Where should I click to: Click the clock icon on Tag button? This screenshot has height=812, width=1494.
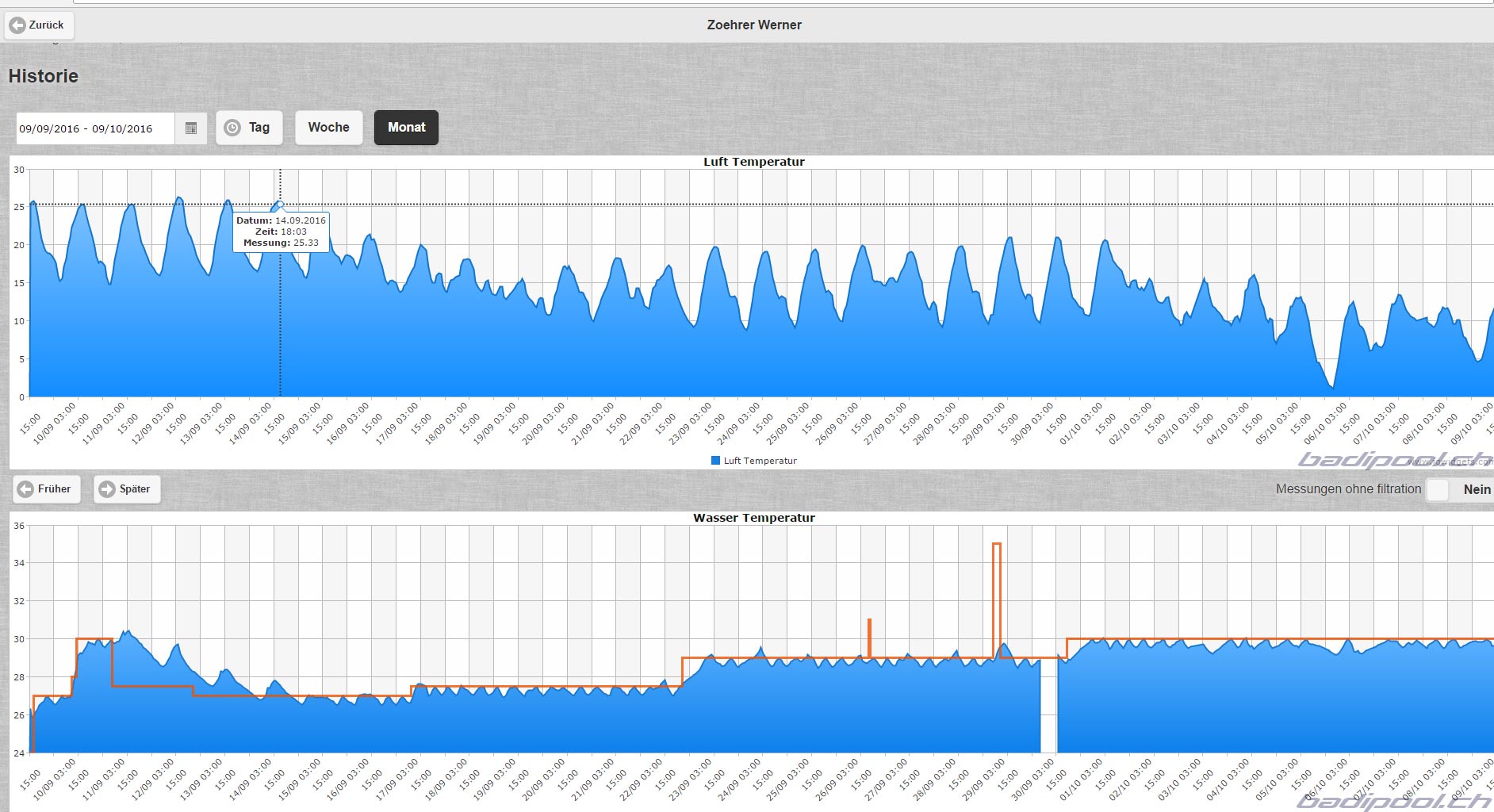232,128
